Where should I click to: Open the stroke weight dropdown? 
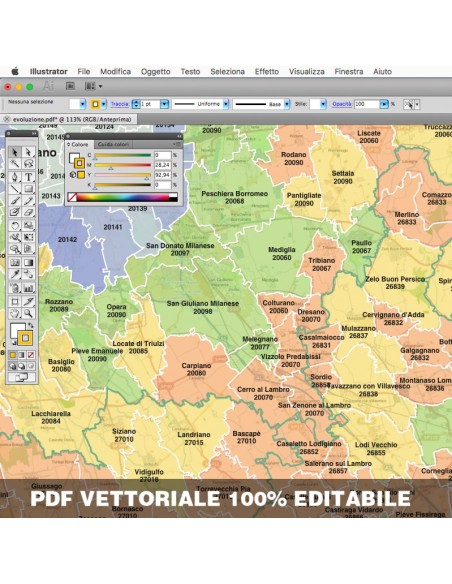point(164,104)
